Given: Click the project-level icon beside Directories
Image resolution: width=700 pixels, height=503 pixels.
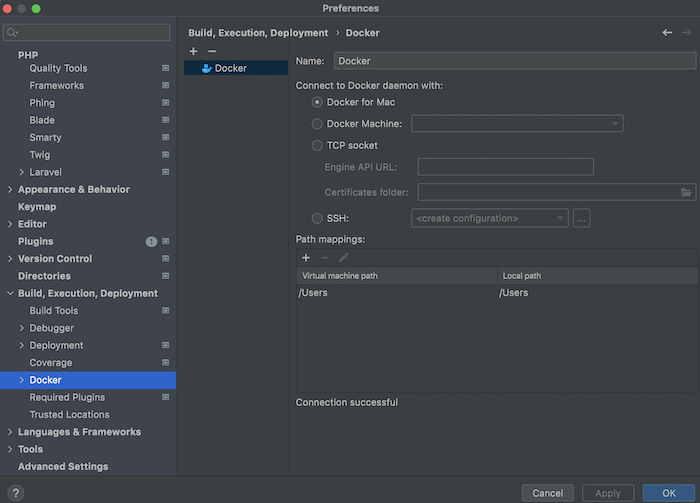Looking at the screenshot, I should click(x=166, y=276).
